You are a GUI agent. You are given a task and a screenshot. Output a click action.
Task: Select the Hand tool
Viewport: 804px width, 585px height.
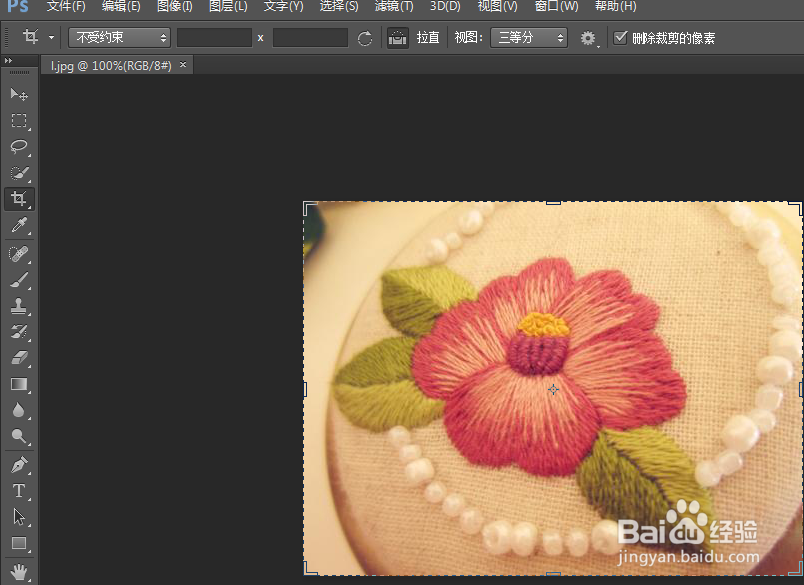pos(19,572)
